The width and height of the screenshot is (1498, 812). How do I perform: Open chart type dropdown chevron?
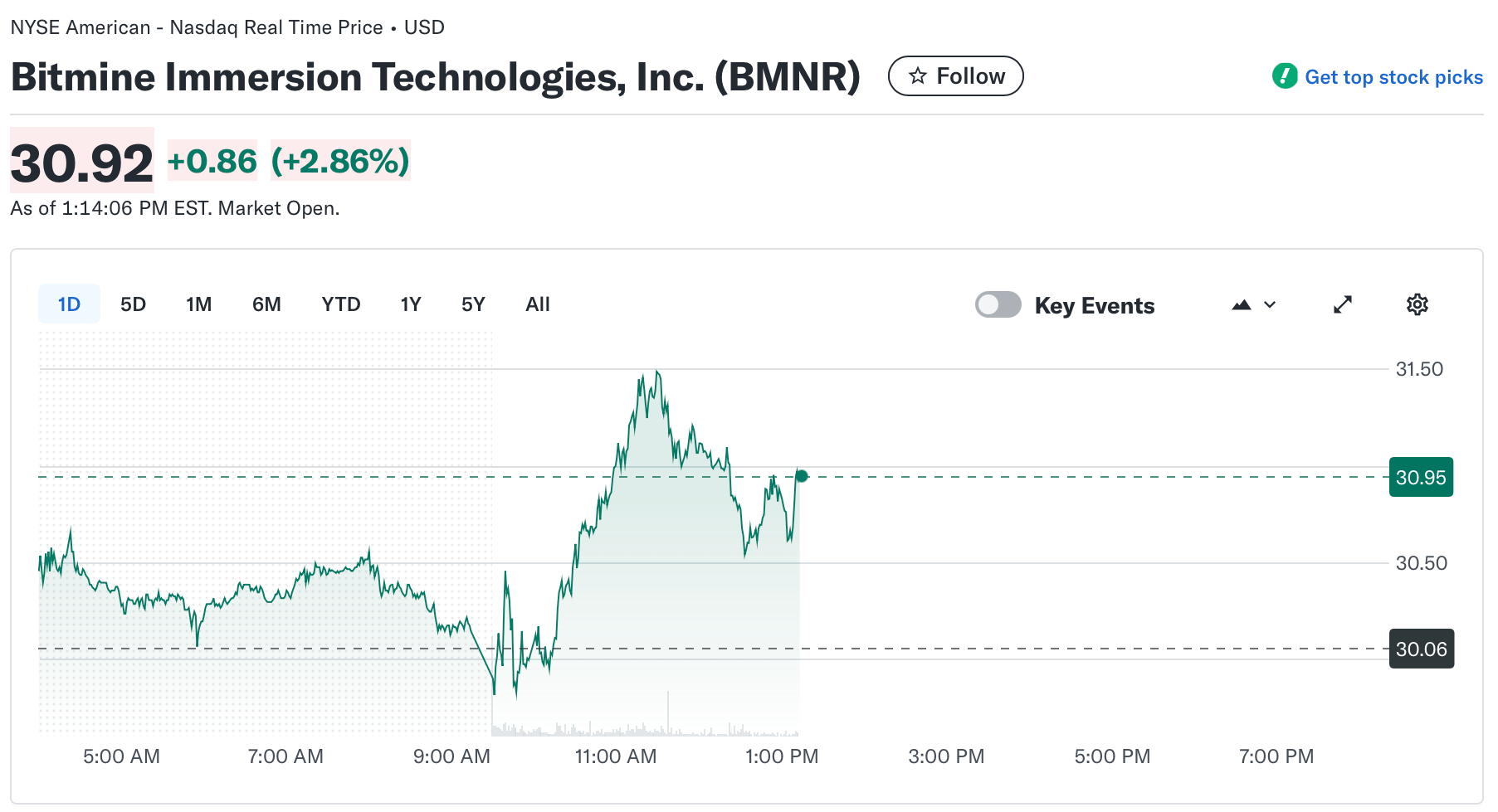[1270, 305]
